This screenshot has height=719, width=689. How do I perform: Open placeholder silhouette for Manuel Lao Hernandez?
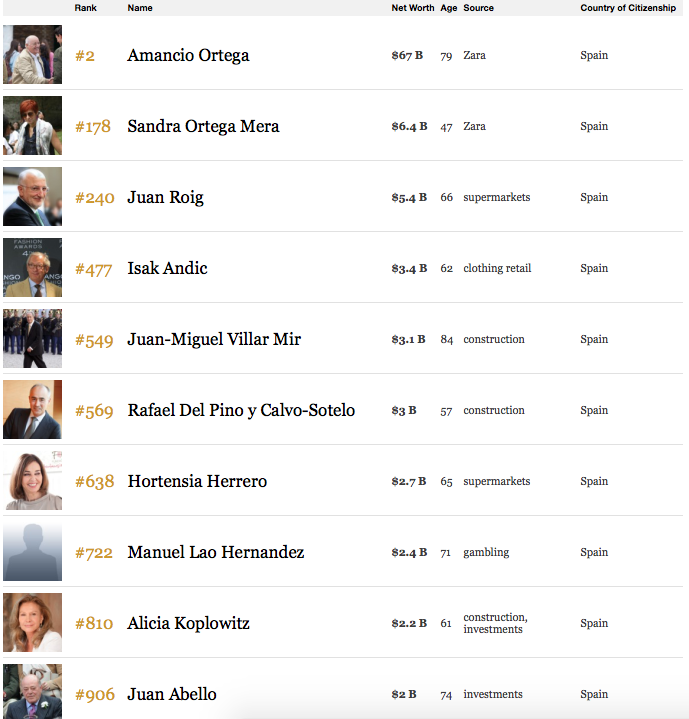32,552
